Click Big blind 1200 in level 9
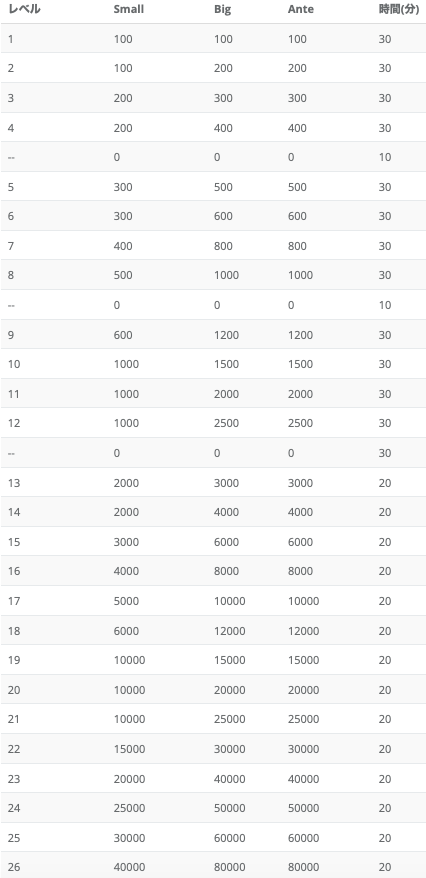 pos(226,335)
